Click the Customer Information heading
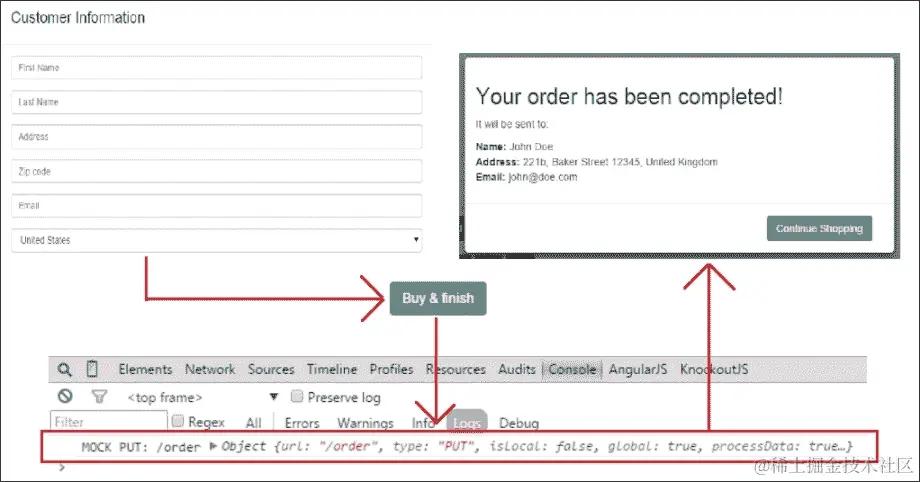Viewport: 920px width, 482px height. point(78,18)
